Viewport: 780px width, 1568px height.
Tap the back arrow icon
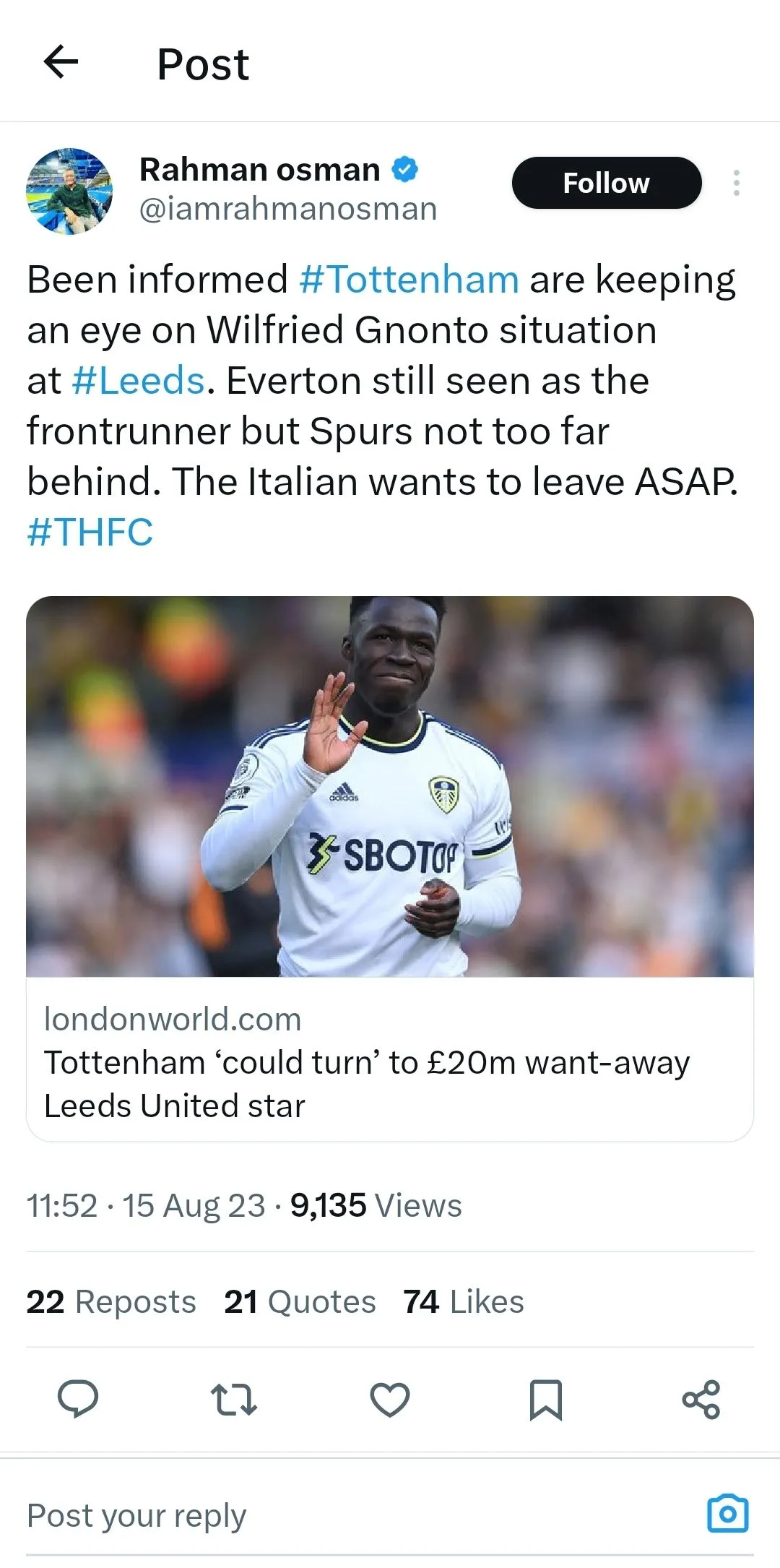tap(61, 62)
